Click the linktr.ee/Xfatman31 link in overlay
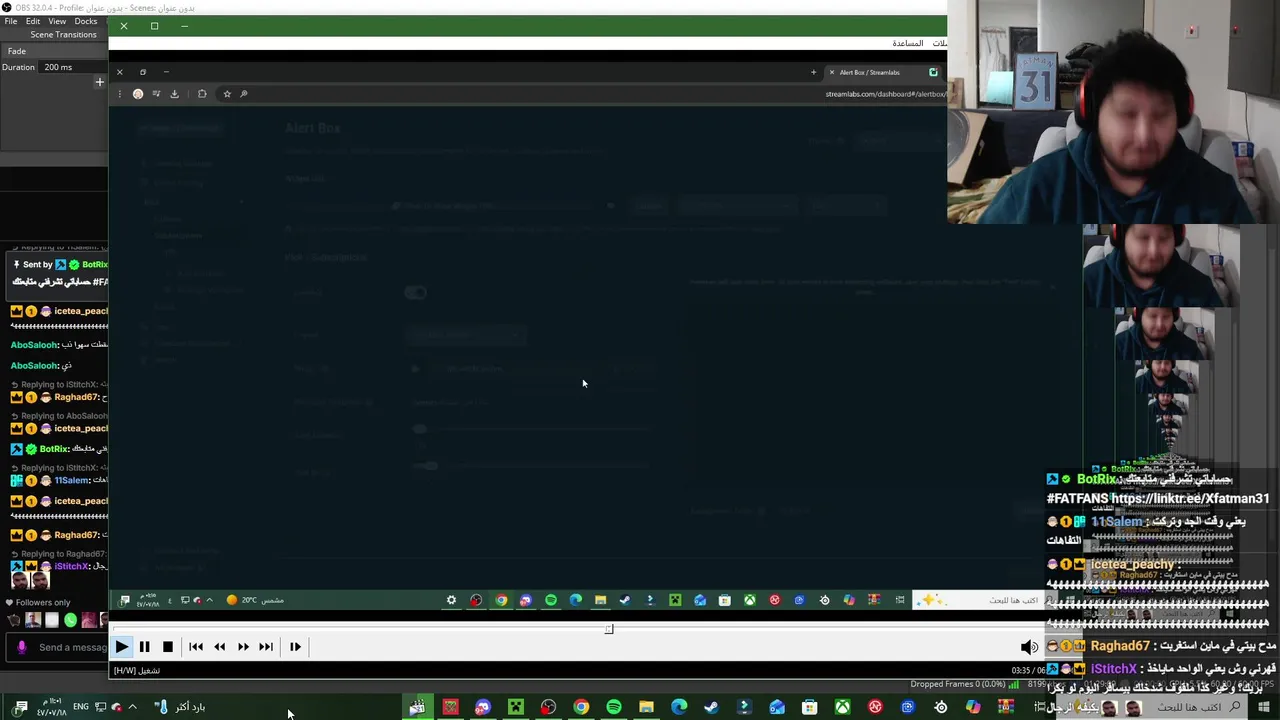Screen dimensions: 1280x720 click(x=1189, y=498)
